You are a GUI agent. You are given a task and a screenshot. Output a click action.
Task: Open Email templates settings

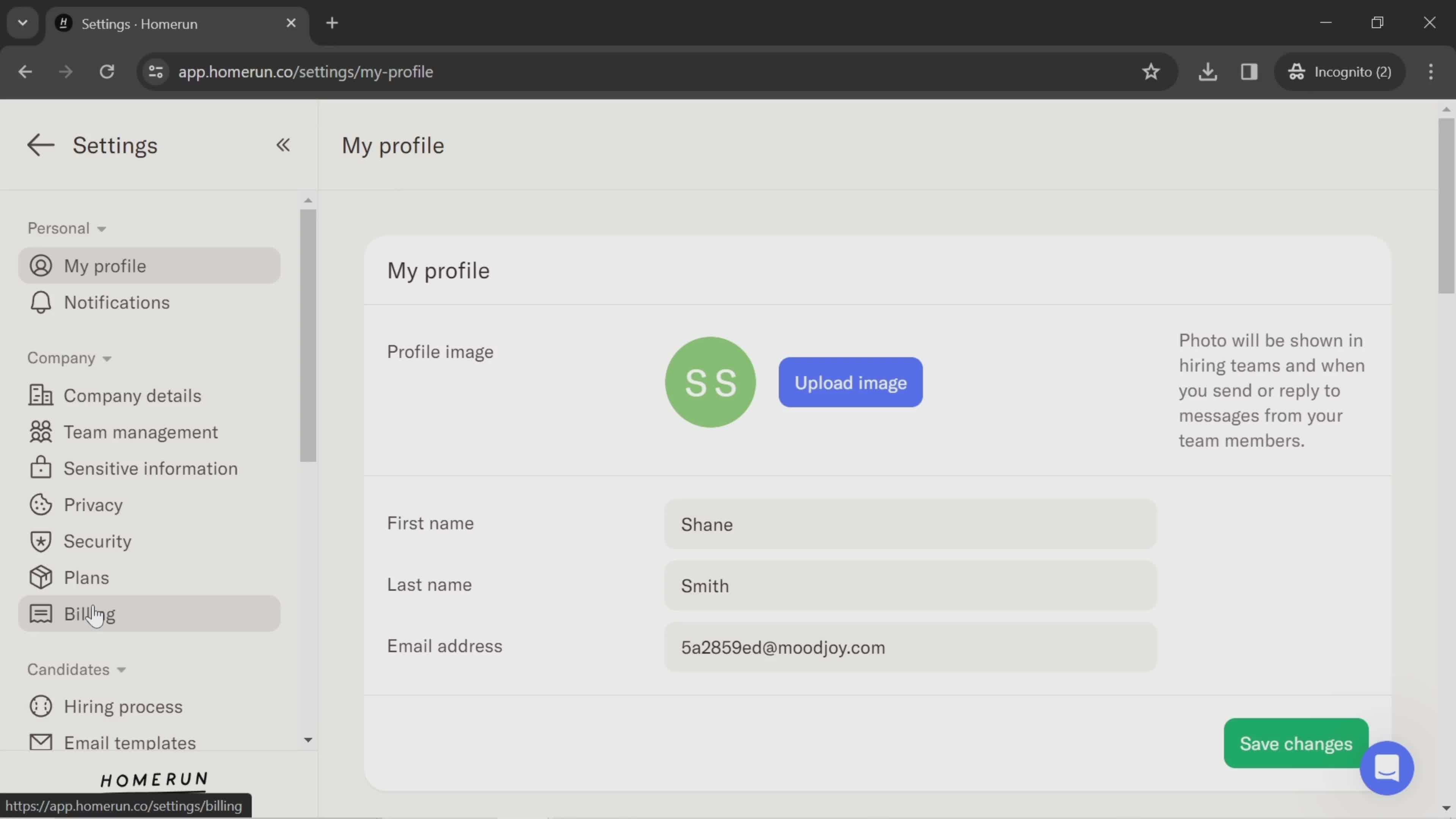point(149,742)
